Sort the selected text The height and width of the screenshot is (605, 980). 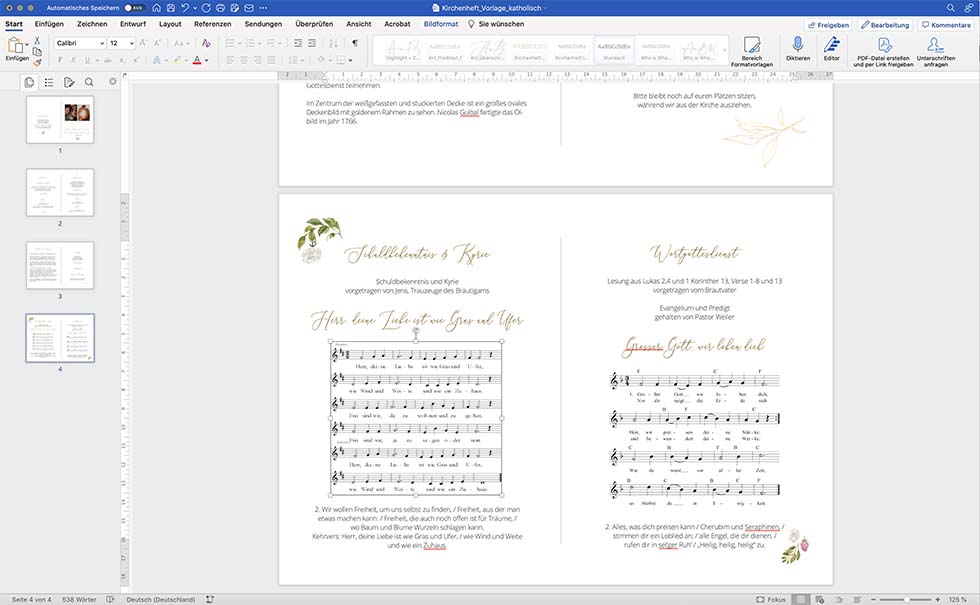(333, 43)
